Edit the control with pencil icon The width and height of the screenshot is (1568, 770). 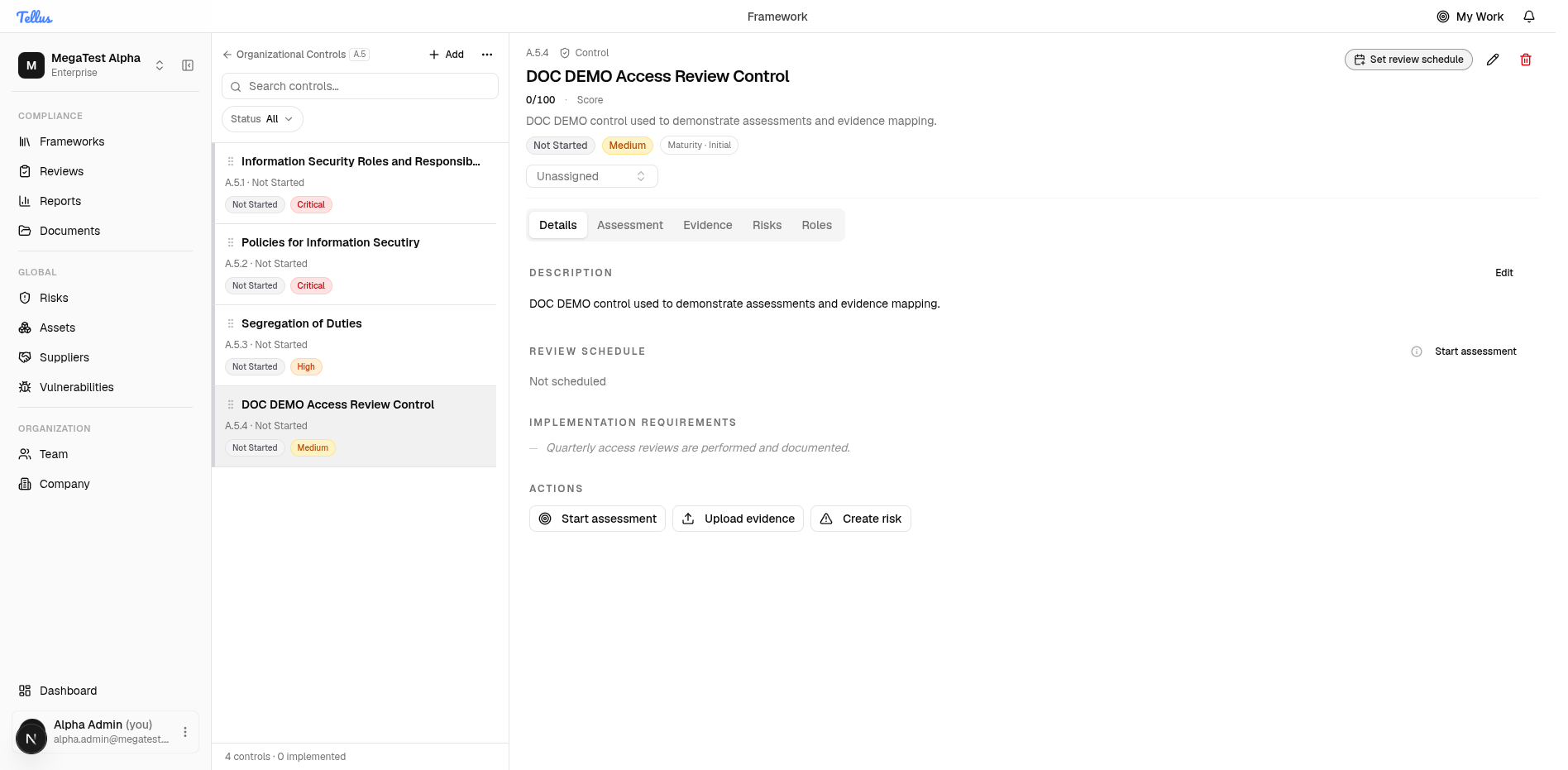1493,60
